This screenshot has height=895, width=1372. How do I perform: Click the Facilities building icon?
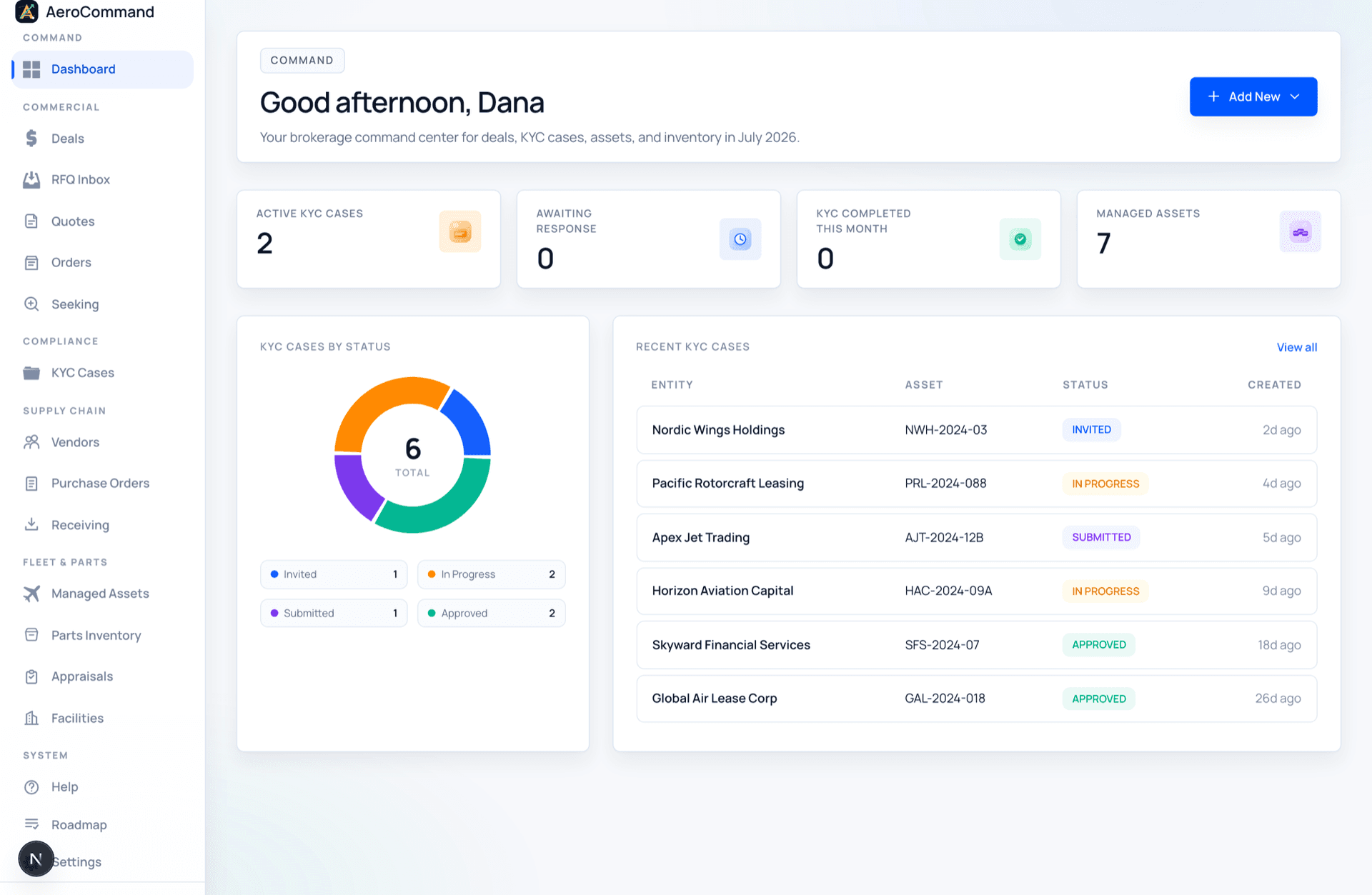(x=31, y=718)
